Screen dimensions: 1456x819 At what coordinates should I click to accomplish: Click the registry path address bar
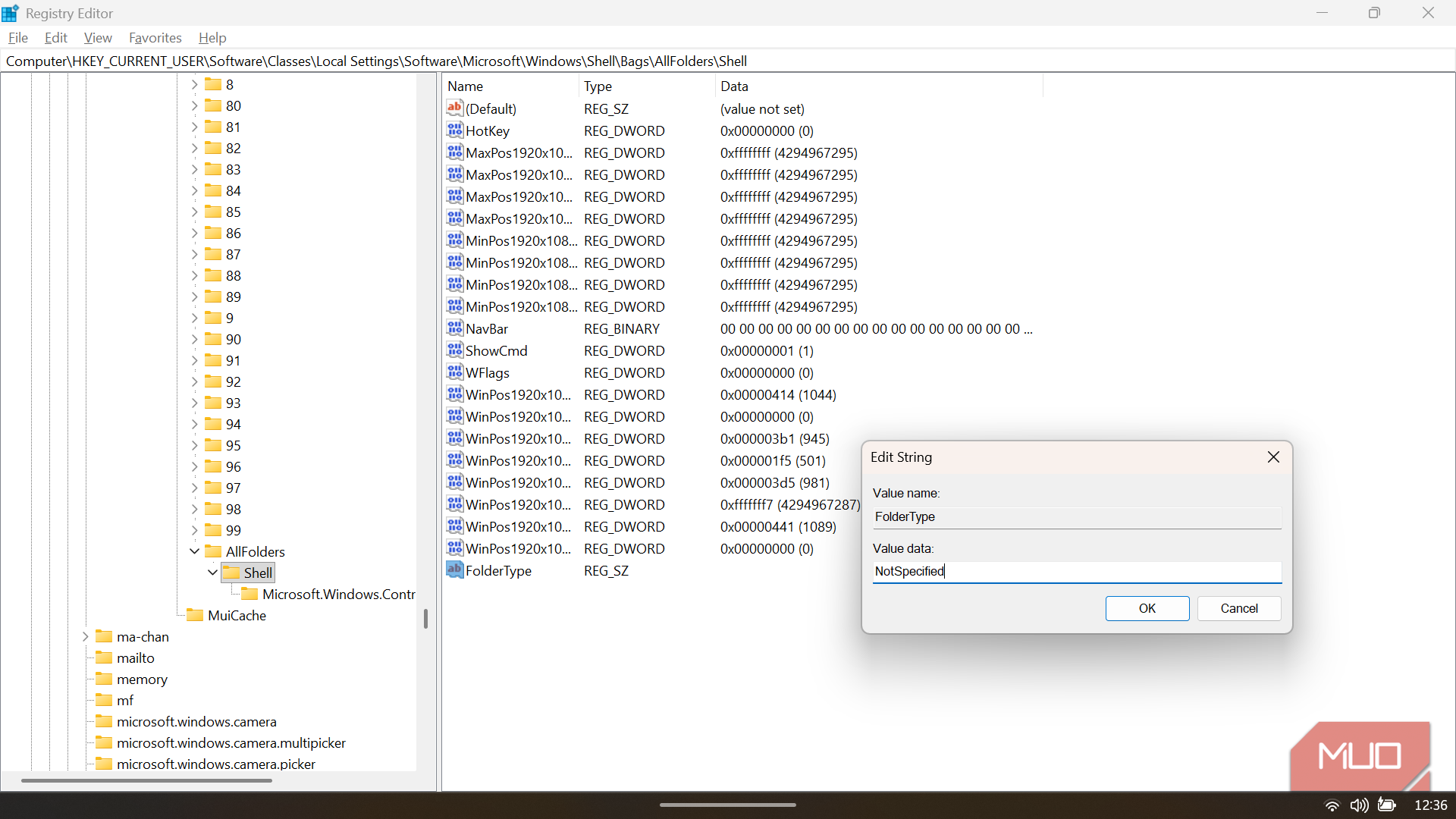728,61
